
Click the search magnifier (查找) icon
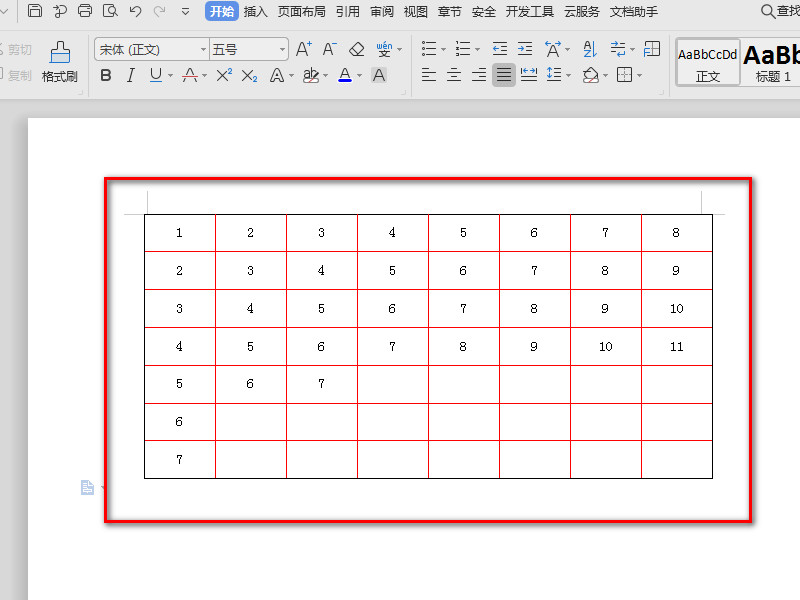point(767,11)
